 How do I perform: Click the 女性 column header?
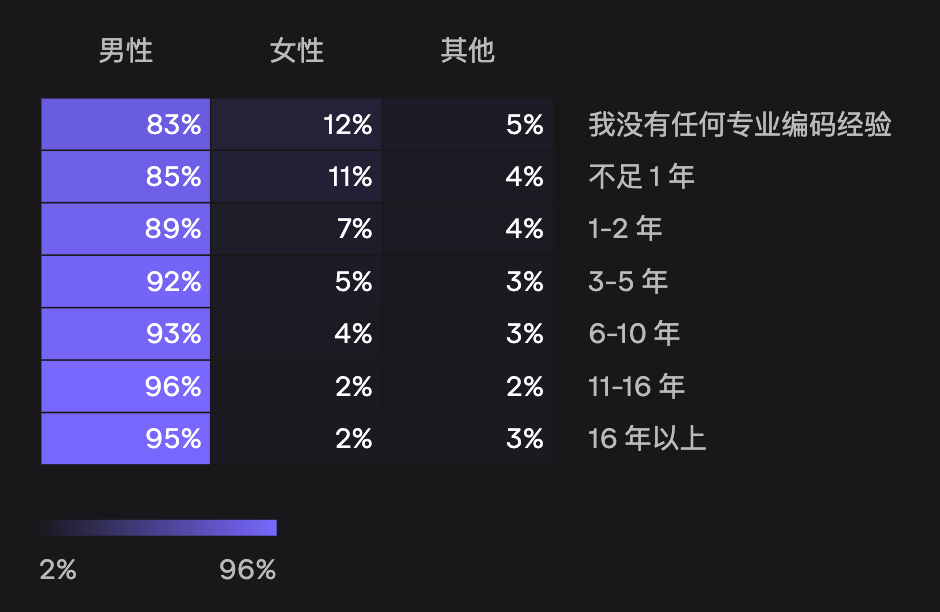(x=296, y=50)
